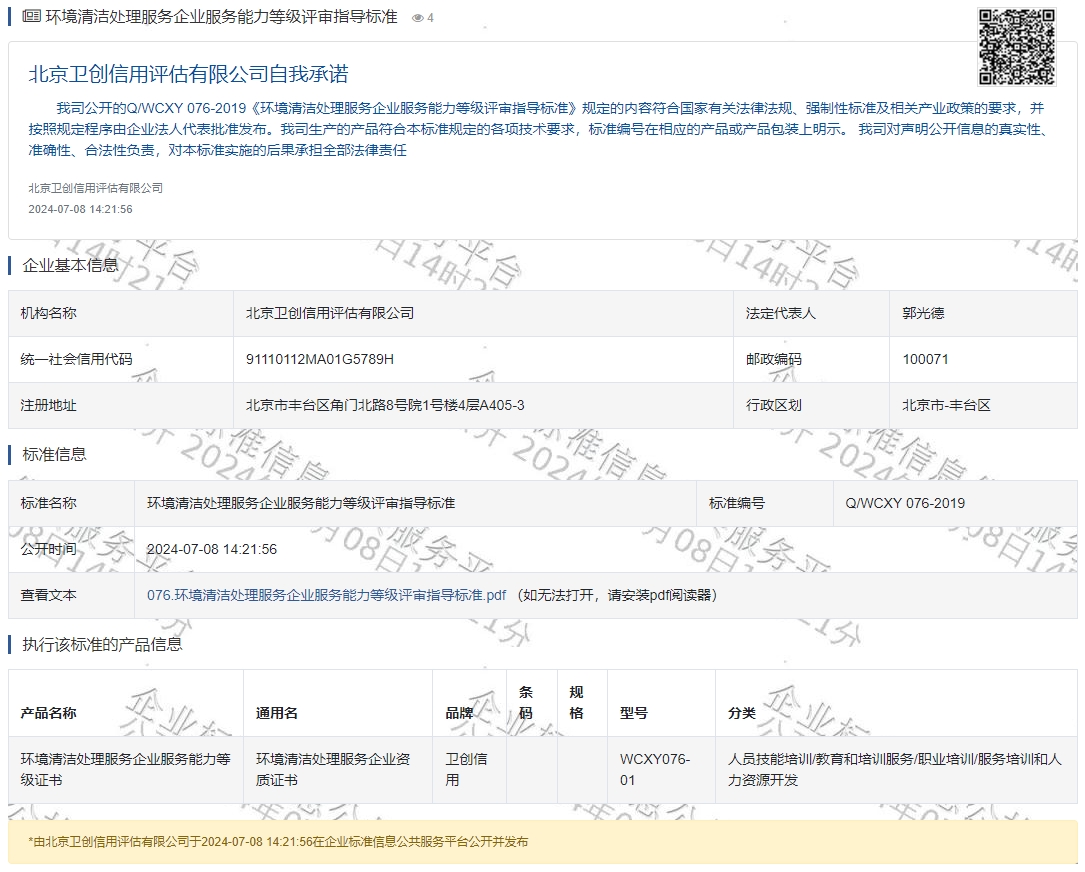Click the pdf reader hint 如无法打开
This screenshot has height=872, width=1085.
click(617, 595)
